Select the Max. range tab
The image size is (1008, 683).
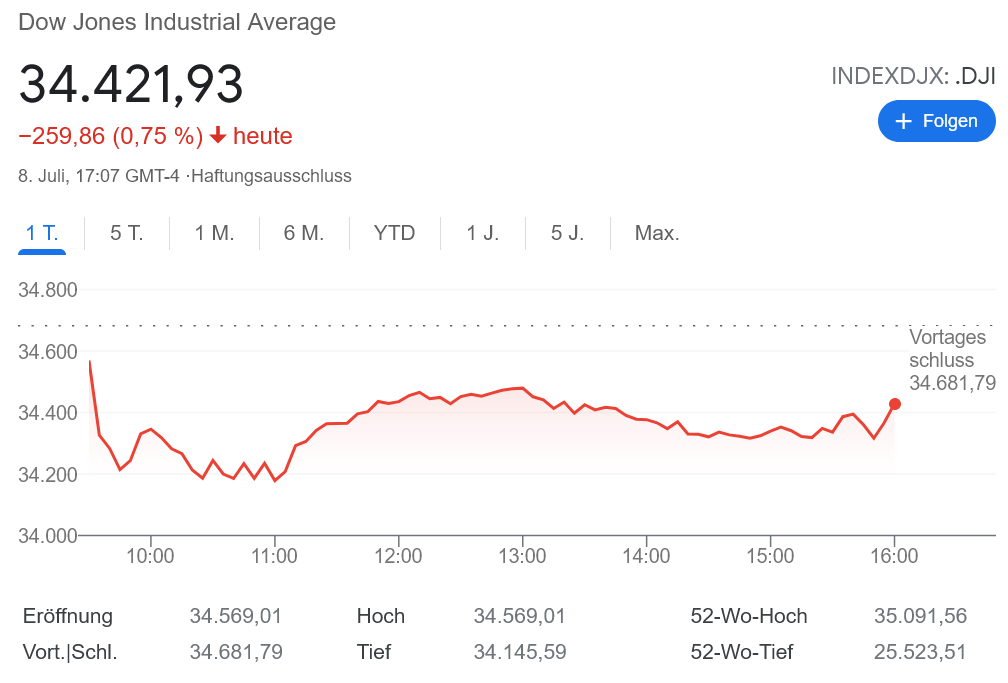pyautogui.click(x=657, y=233)
